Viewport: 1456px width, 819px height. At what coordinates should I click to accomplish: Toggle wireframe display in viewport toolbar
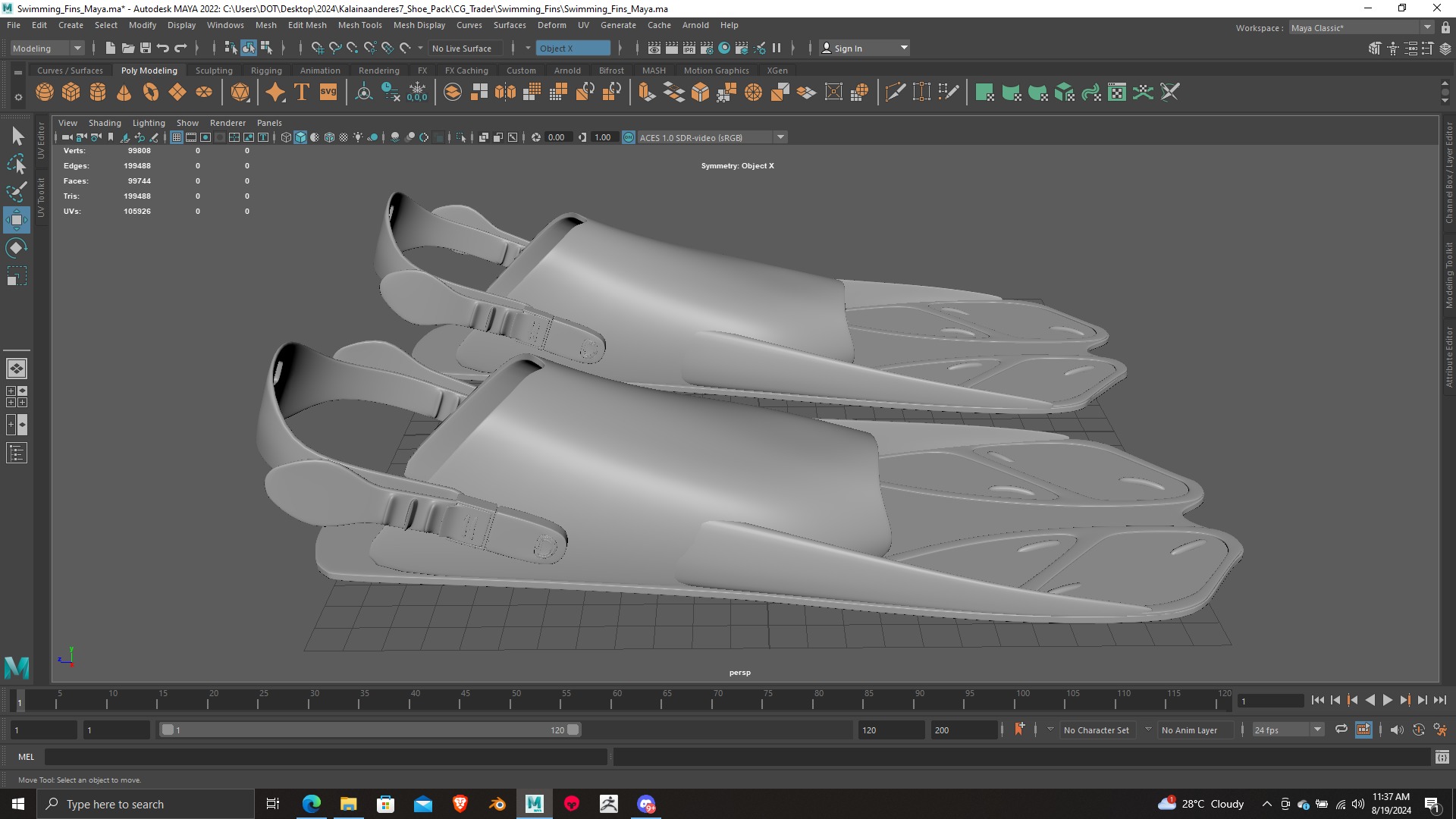click(286, 137)
